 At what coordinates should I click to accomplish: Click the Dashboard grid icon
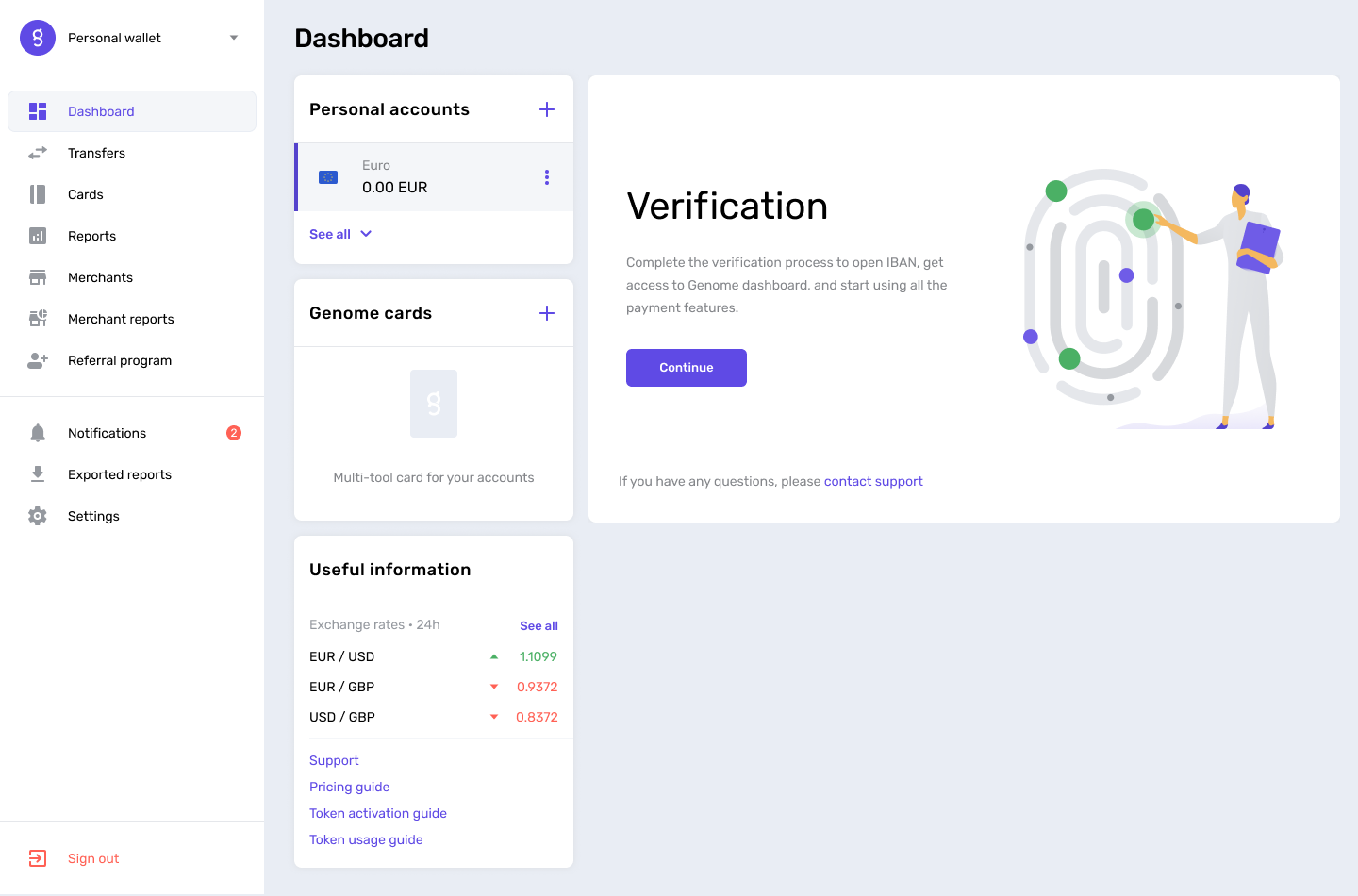coord(38,111)
